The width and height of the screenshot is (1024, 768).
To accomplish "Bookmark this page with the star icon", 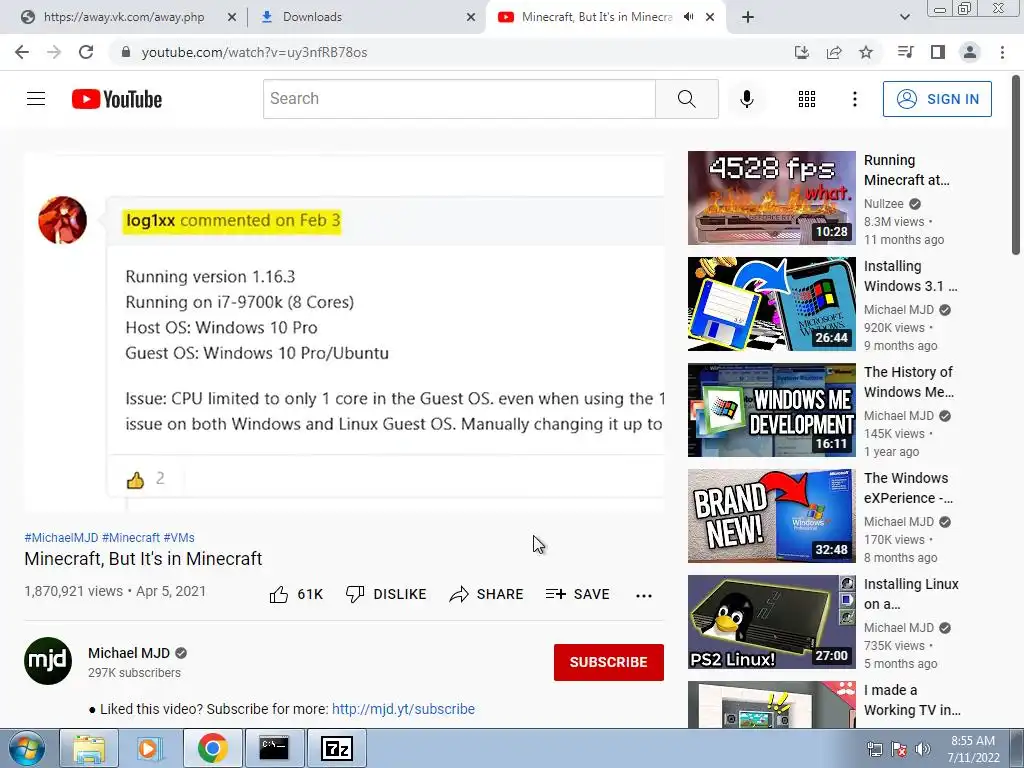I will (866, 52).
